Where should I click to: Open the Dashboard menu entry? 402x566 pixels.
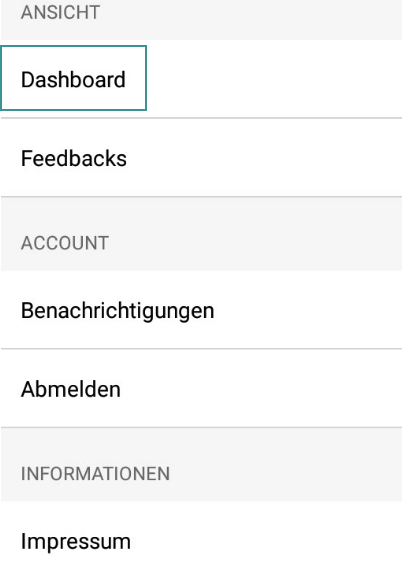(x=73, y=78)
